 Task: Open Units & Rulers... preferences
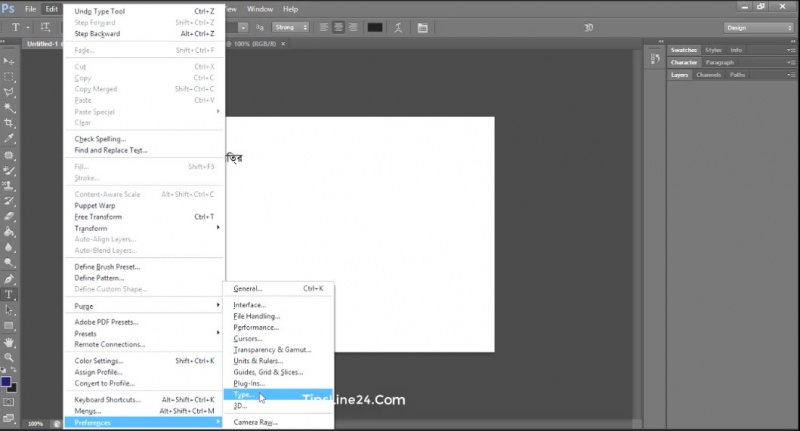pos(279,361)
